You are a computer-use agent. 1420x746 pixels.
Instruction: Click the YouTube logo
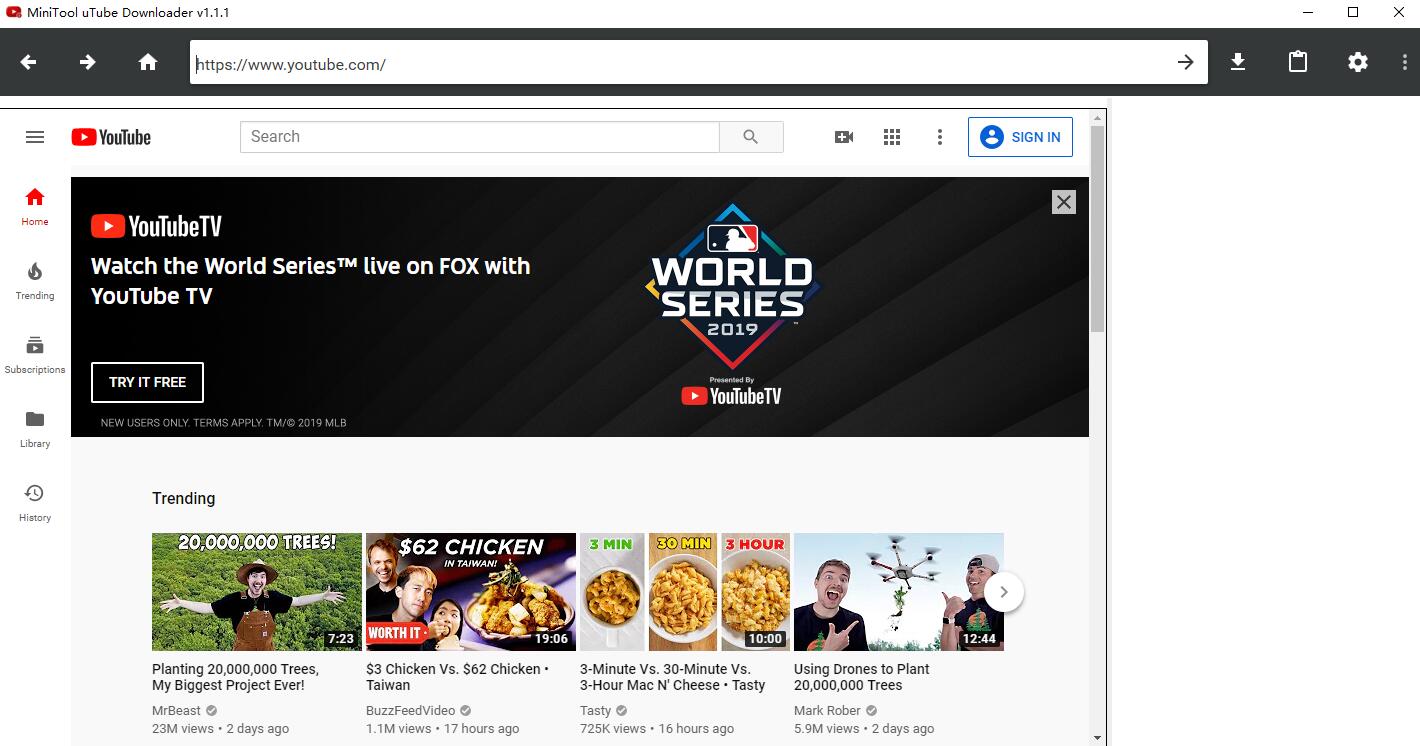click(111, 137)
